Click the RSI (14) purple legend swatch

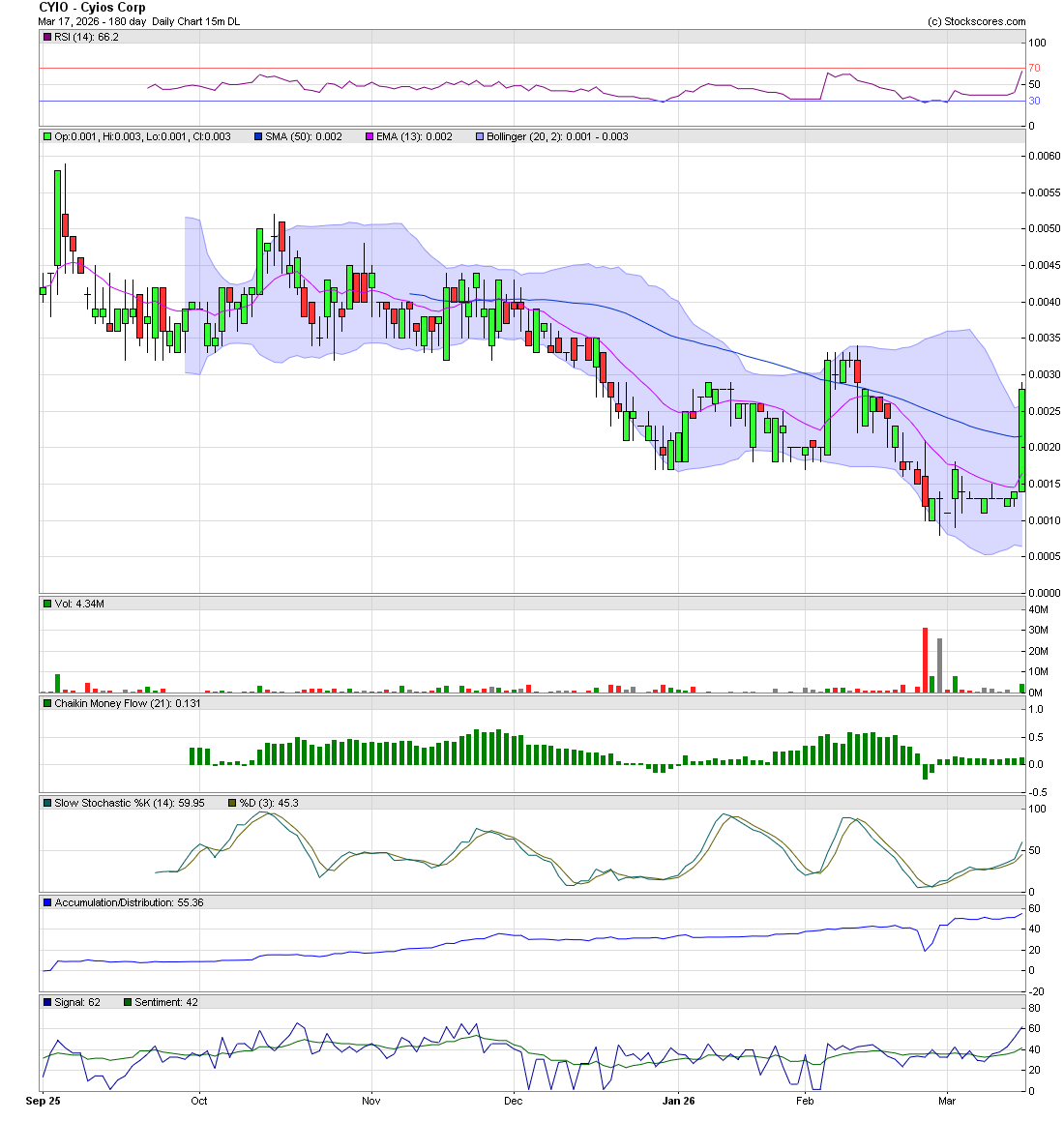pyautogui.click(x=47, y=37)
